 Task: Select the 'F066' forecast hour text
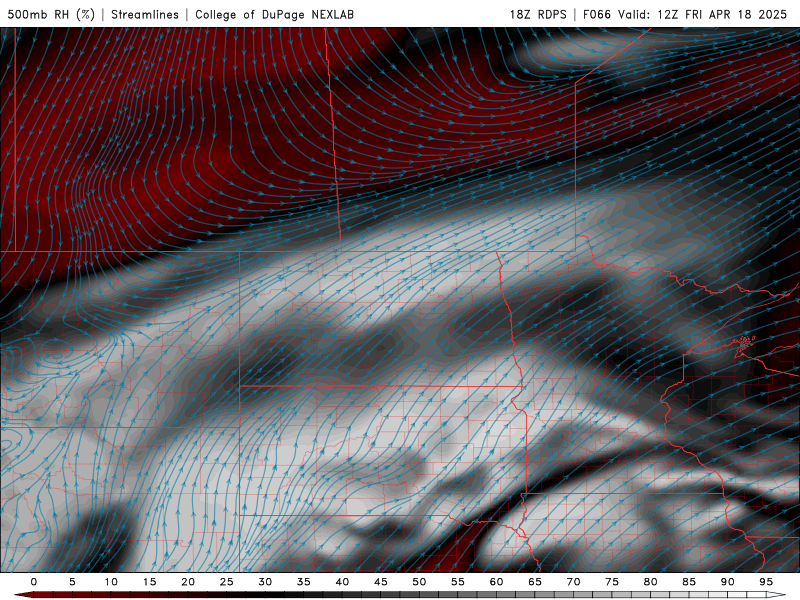[596, 14]
